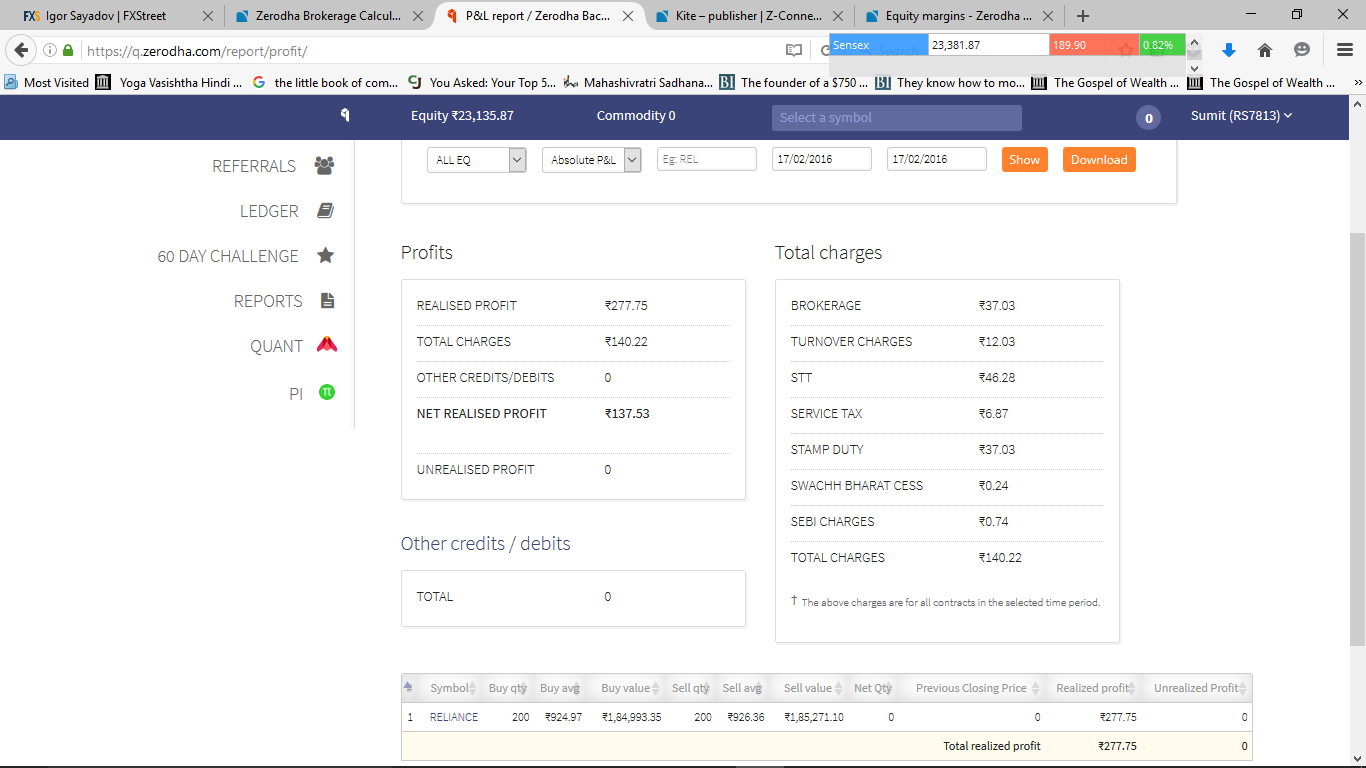Click the orange Download button
The height and width of the screenshot is (768, 1366).
click(x=1099, y=160)
